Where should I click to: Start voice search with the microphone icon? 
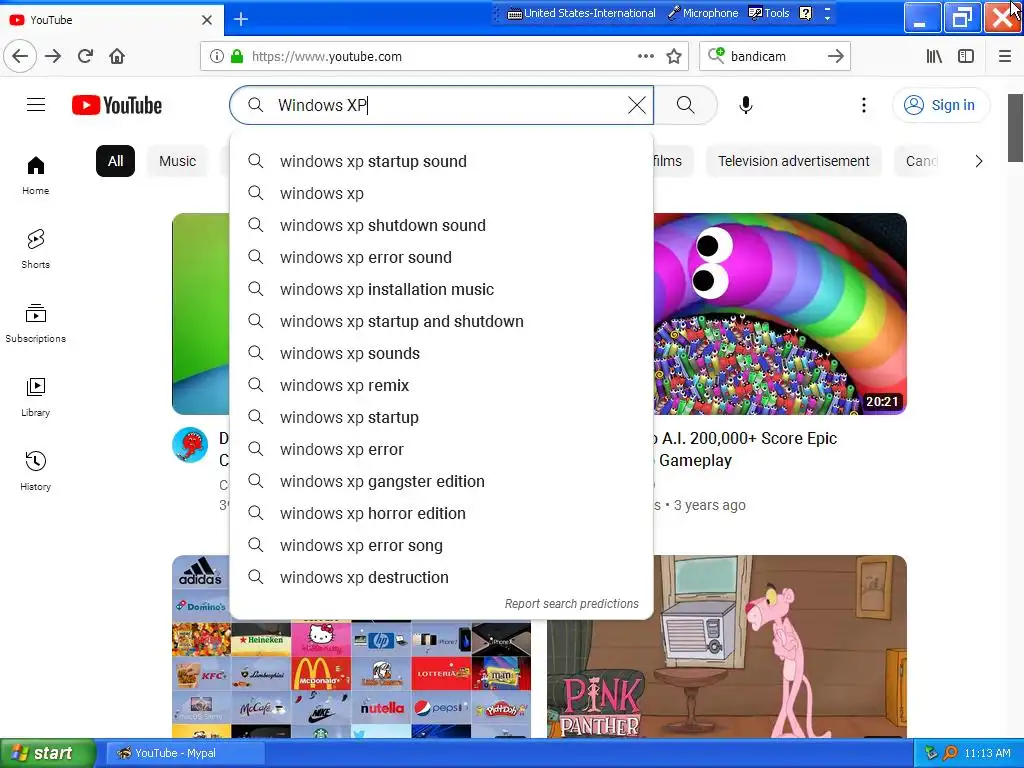(745, 104)
